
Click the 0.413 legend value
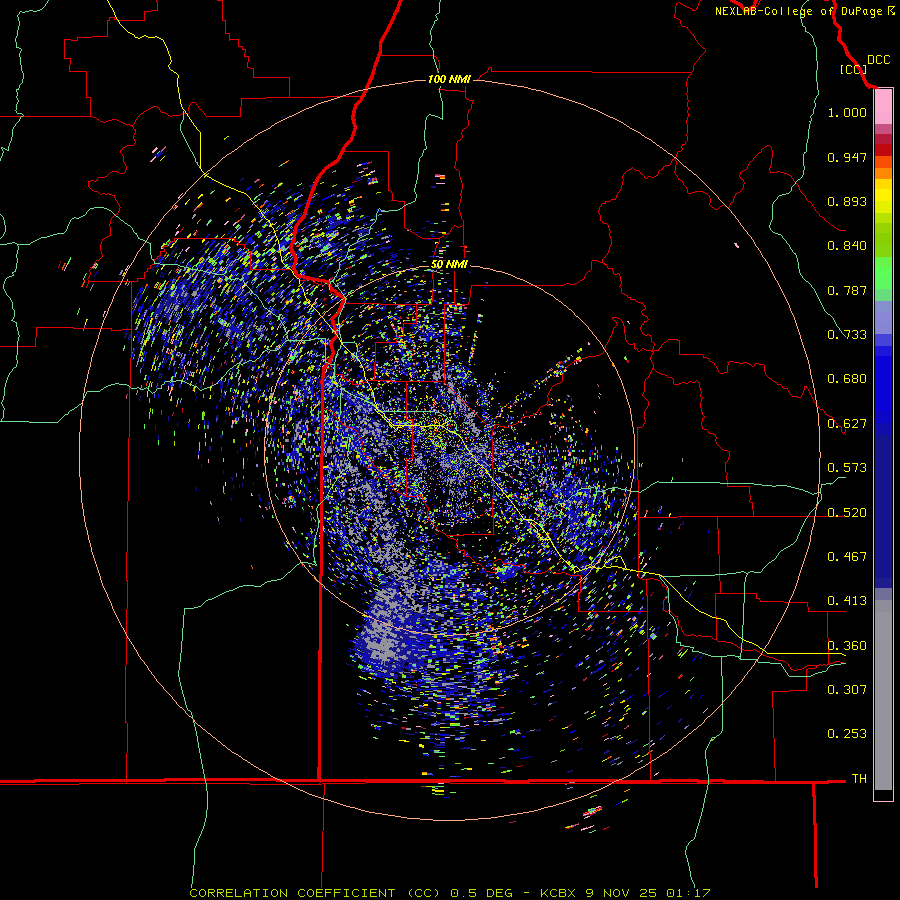pyautogui.click(x=847, y=601)
